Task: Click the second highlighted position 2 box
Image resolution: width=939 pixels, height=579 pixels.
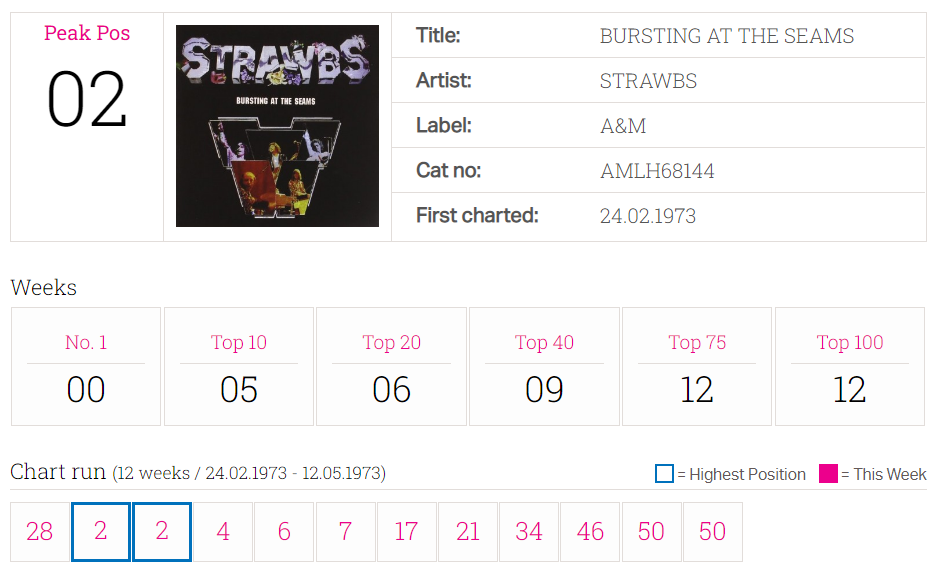Action: [x=162, y=532]
